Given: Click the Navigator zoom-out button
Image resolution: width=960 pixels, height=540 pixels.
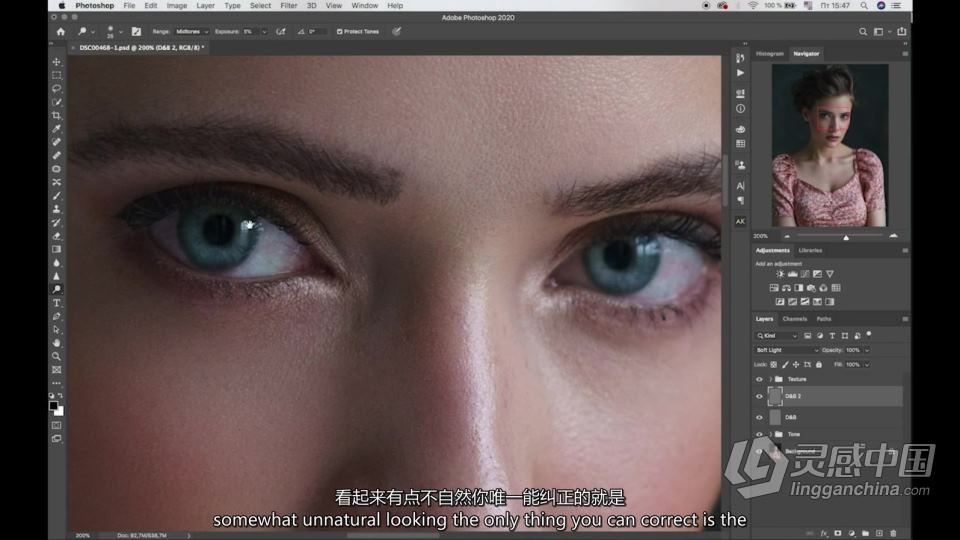Looking at the screenshot, I should 787,236.
